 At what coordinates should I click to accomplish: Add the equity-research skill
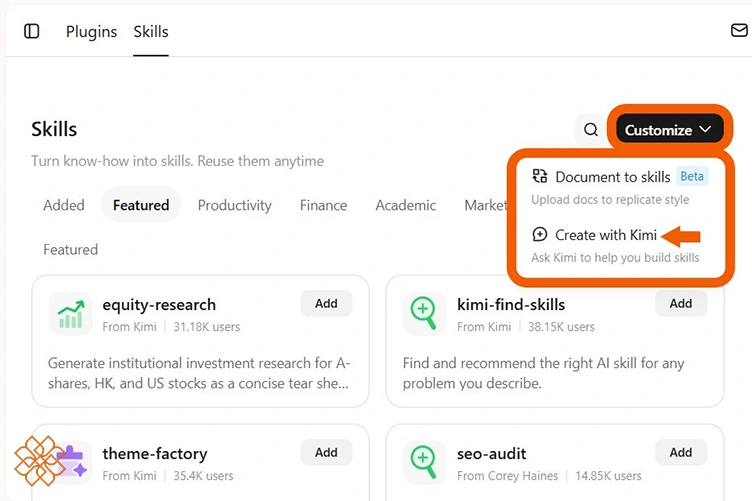(x=326, y=303)
